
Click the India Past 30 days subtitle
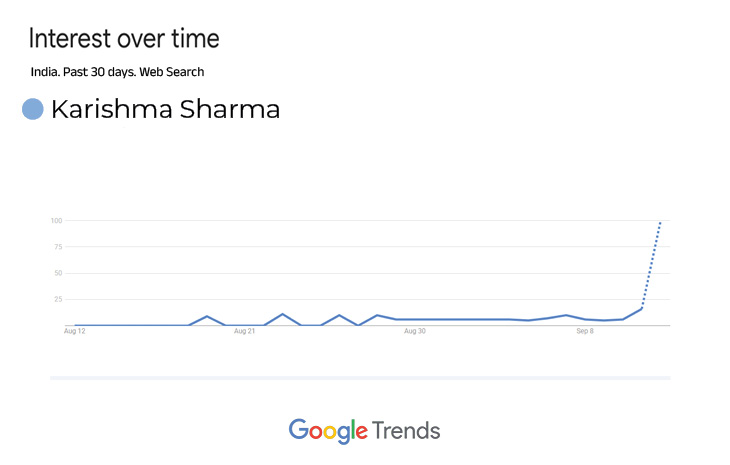click(117, 72)
